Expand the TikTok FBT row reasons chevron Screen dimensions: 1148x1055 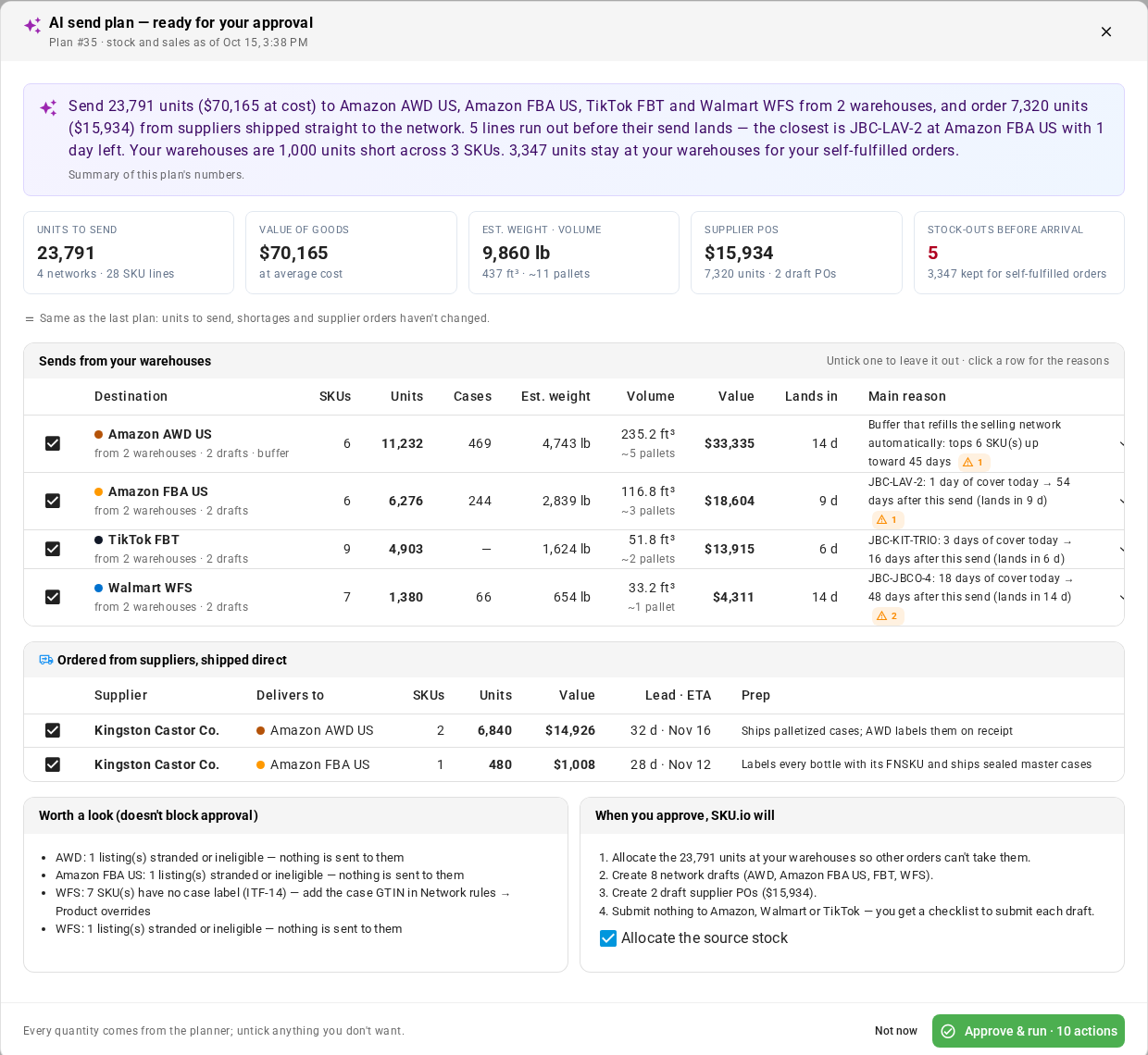point(1121,549)
